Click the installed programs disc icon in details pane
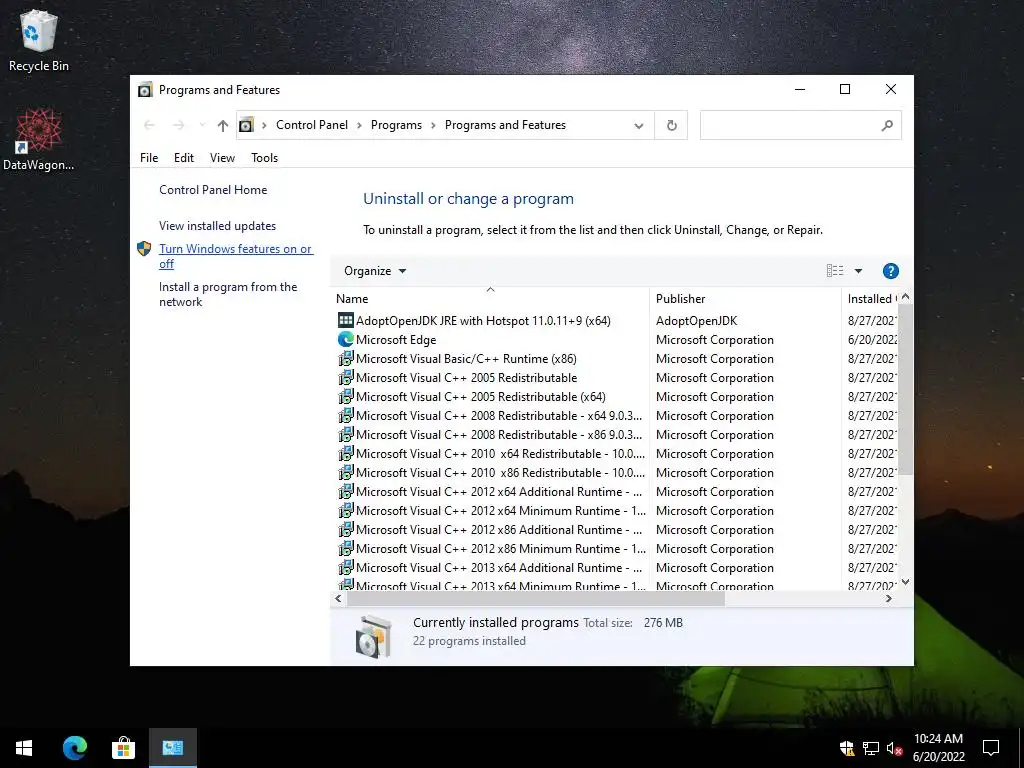 click(374, 635)
